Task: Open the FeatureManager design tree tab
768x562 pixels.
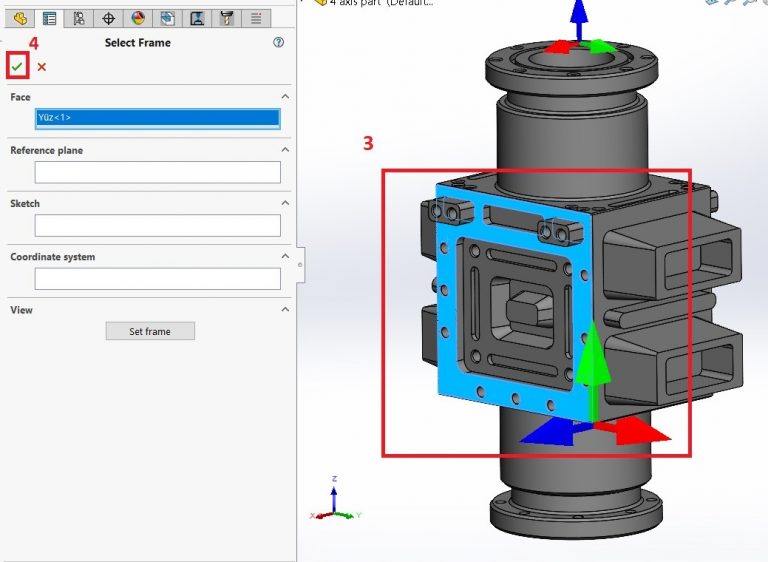Action: tap(20, 17)
